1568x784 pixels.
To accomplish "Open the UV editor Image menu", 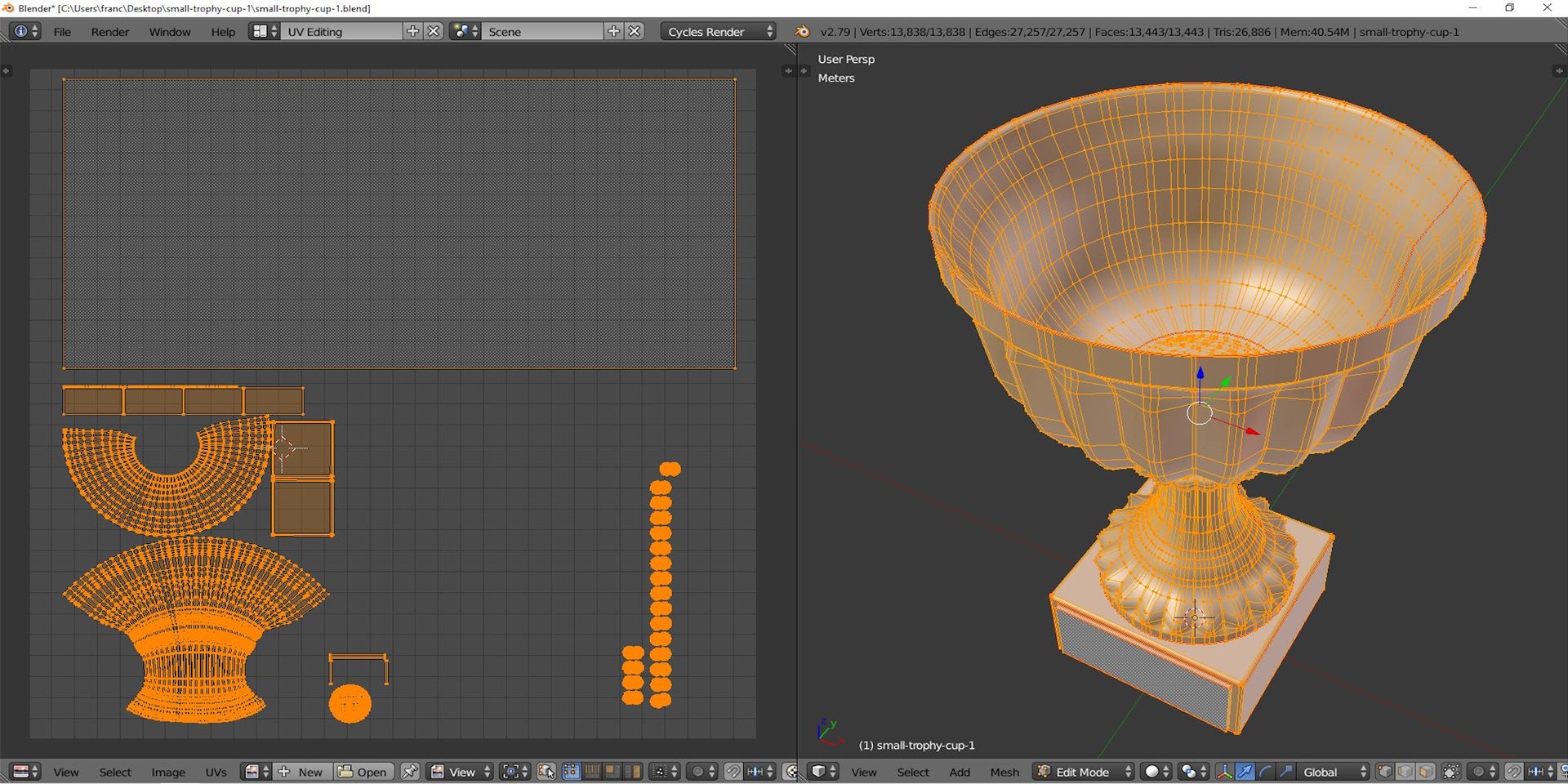I will [x=168, y=772].
